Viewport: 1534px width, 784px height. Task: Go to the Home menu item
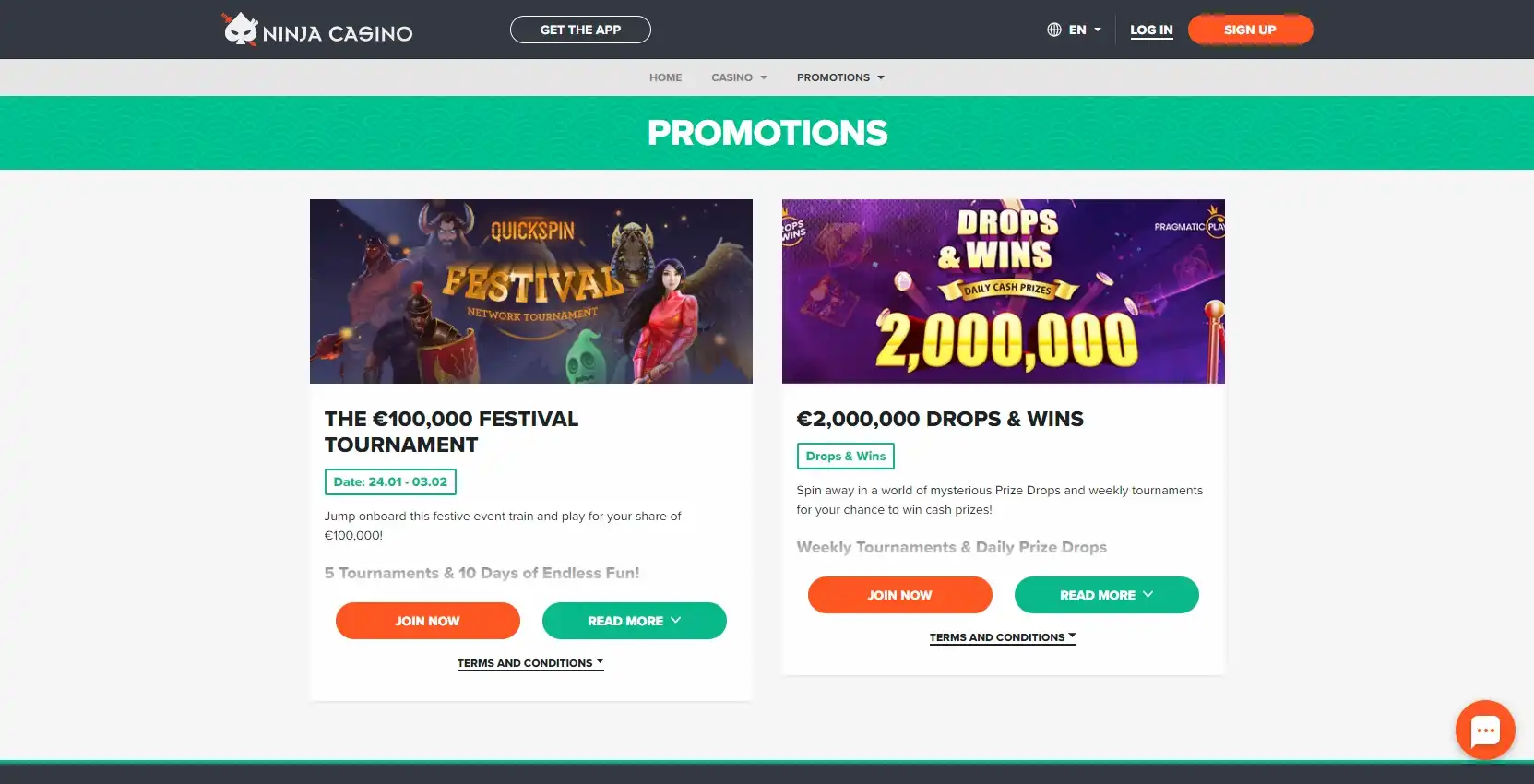point(665,77)
